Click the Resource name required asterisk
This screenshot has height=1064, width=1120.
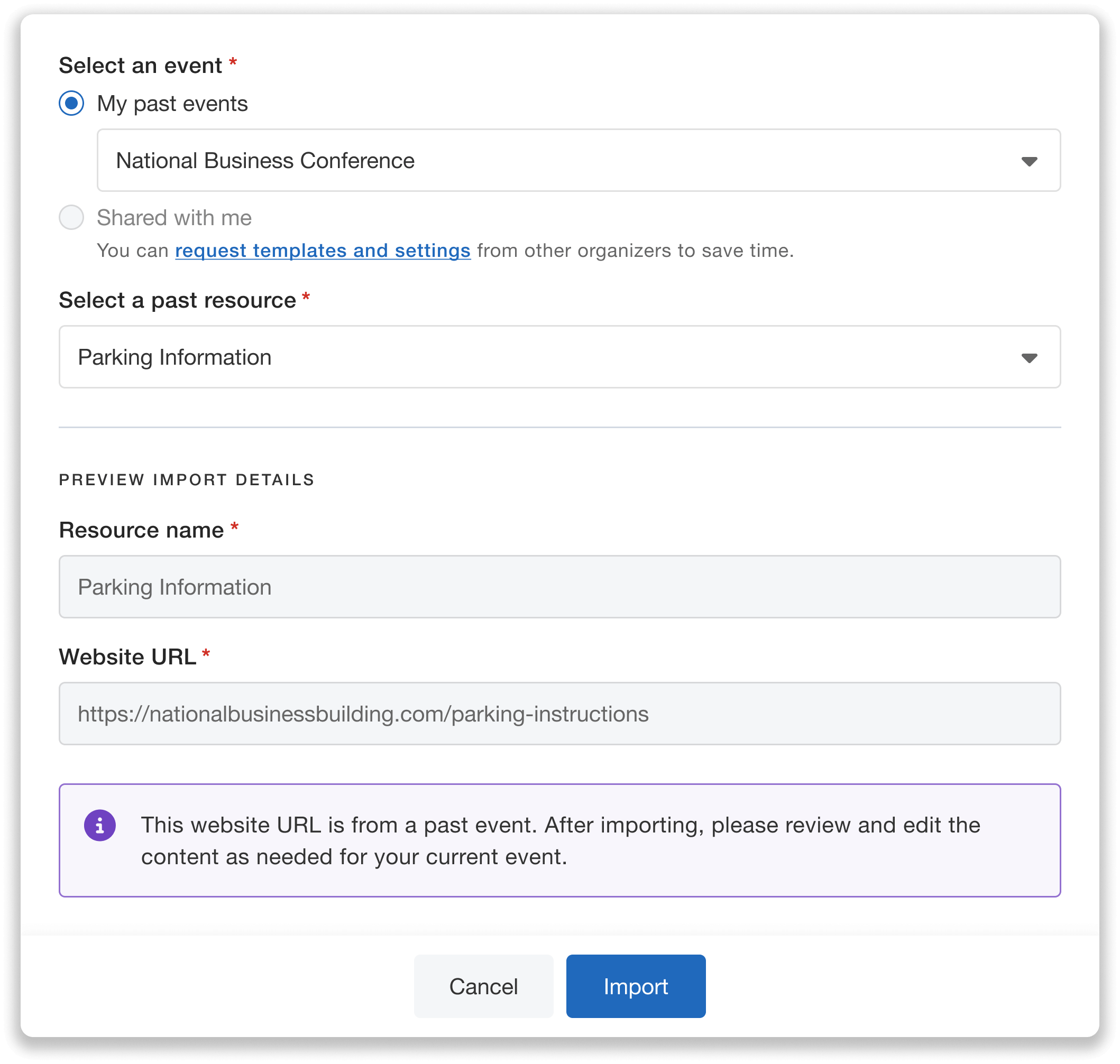(235, 528)
